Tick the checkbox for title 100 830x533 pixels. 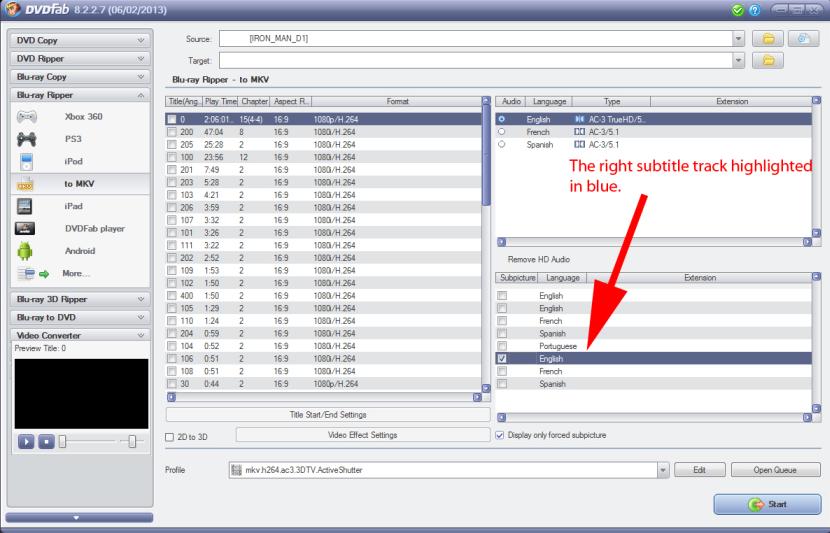pyautogui.click(x=172, y=157)
